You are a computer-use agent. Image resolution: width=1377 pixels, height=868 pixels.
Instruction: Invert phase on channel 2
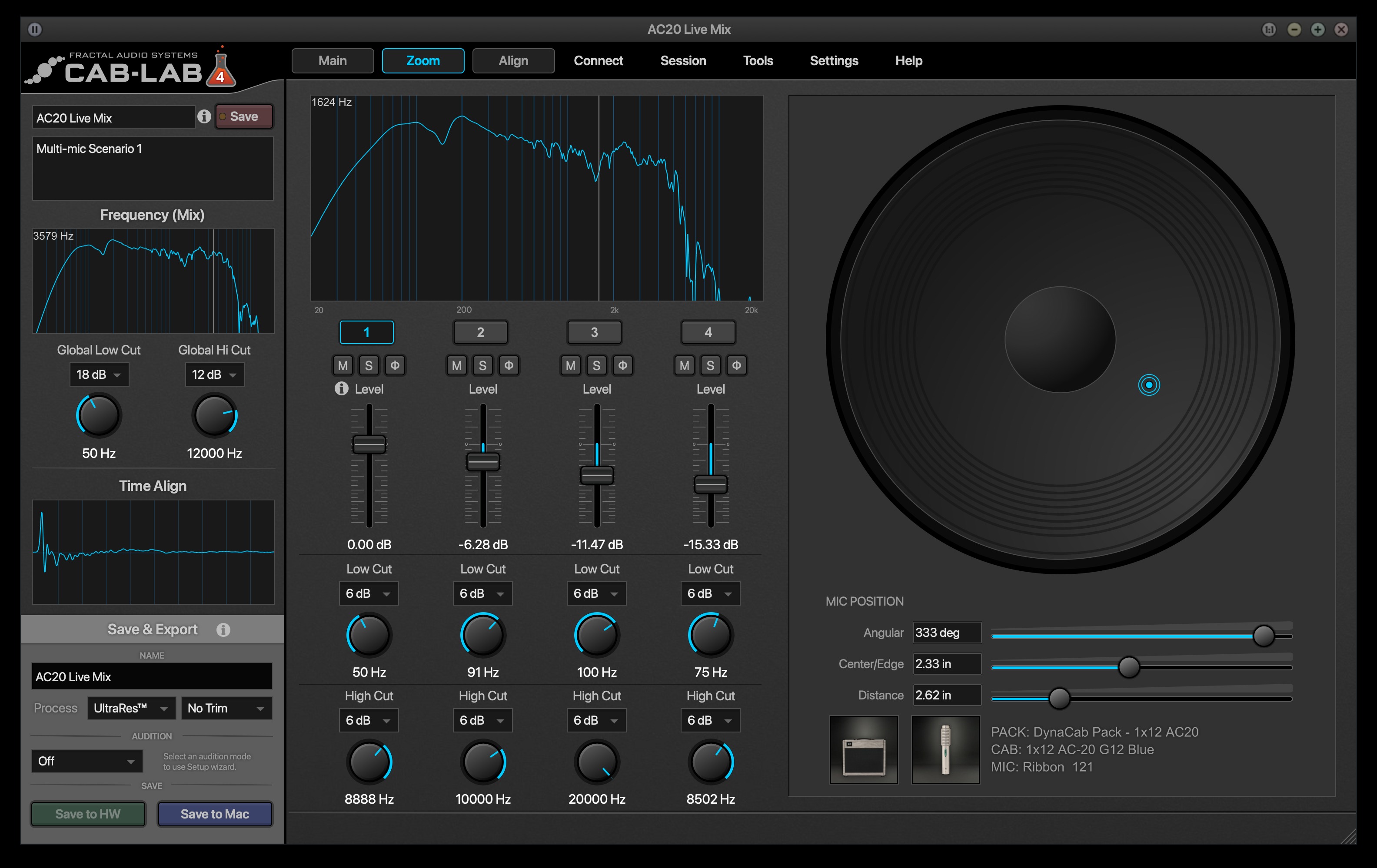(509, 366)
